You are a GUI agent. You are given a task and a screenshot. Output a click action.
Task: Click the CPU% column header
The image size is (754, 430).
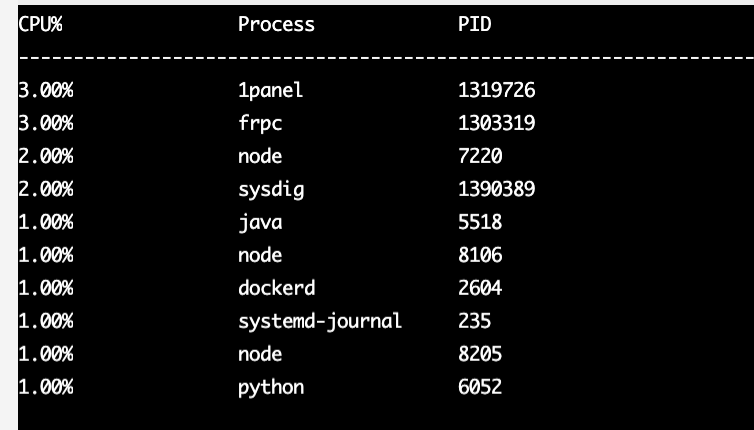[40, 24]
